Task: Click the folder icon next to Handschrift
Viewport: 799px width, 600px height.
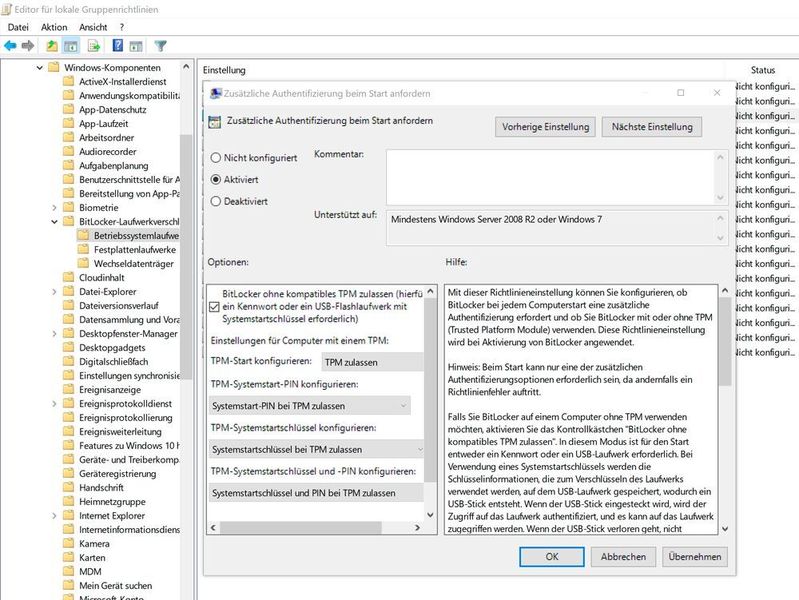Action: click(69, 487)
